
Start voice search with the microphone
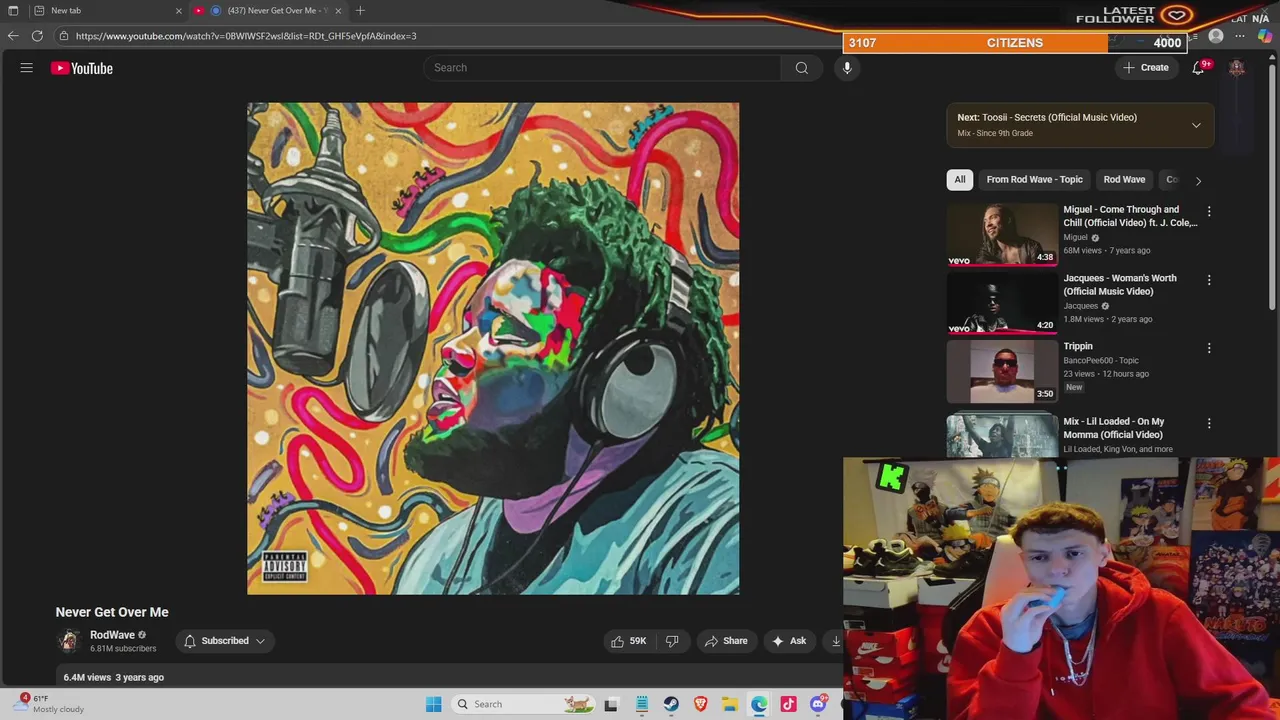pos(847,68)
